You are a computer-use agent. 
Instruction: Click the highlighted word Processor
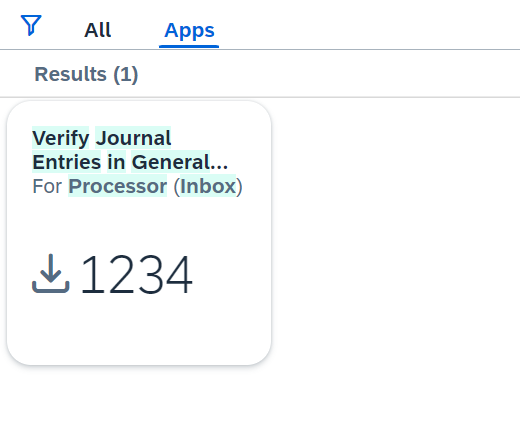pyautogui.click(x=118, y=186)
